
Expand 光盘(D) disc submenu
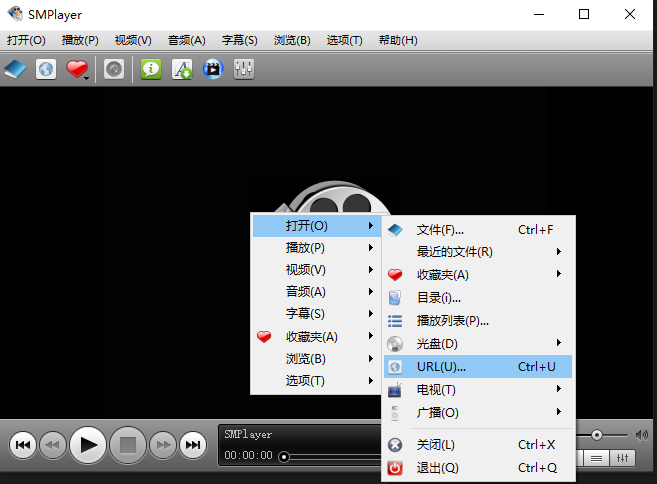(478, 344)
